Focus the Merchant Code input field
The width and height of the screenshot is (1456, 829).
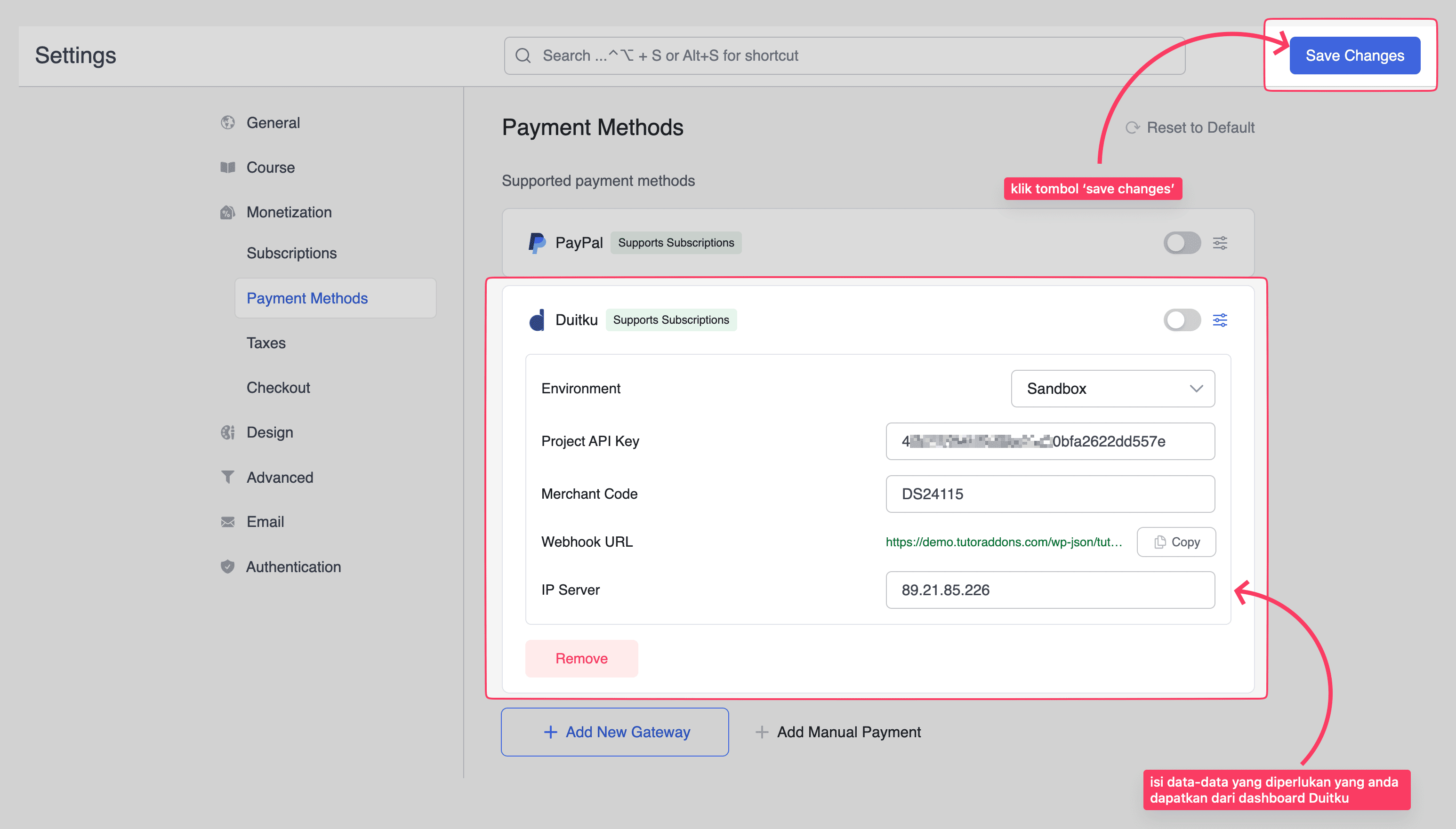[x=1050, y=494]
